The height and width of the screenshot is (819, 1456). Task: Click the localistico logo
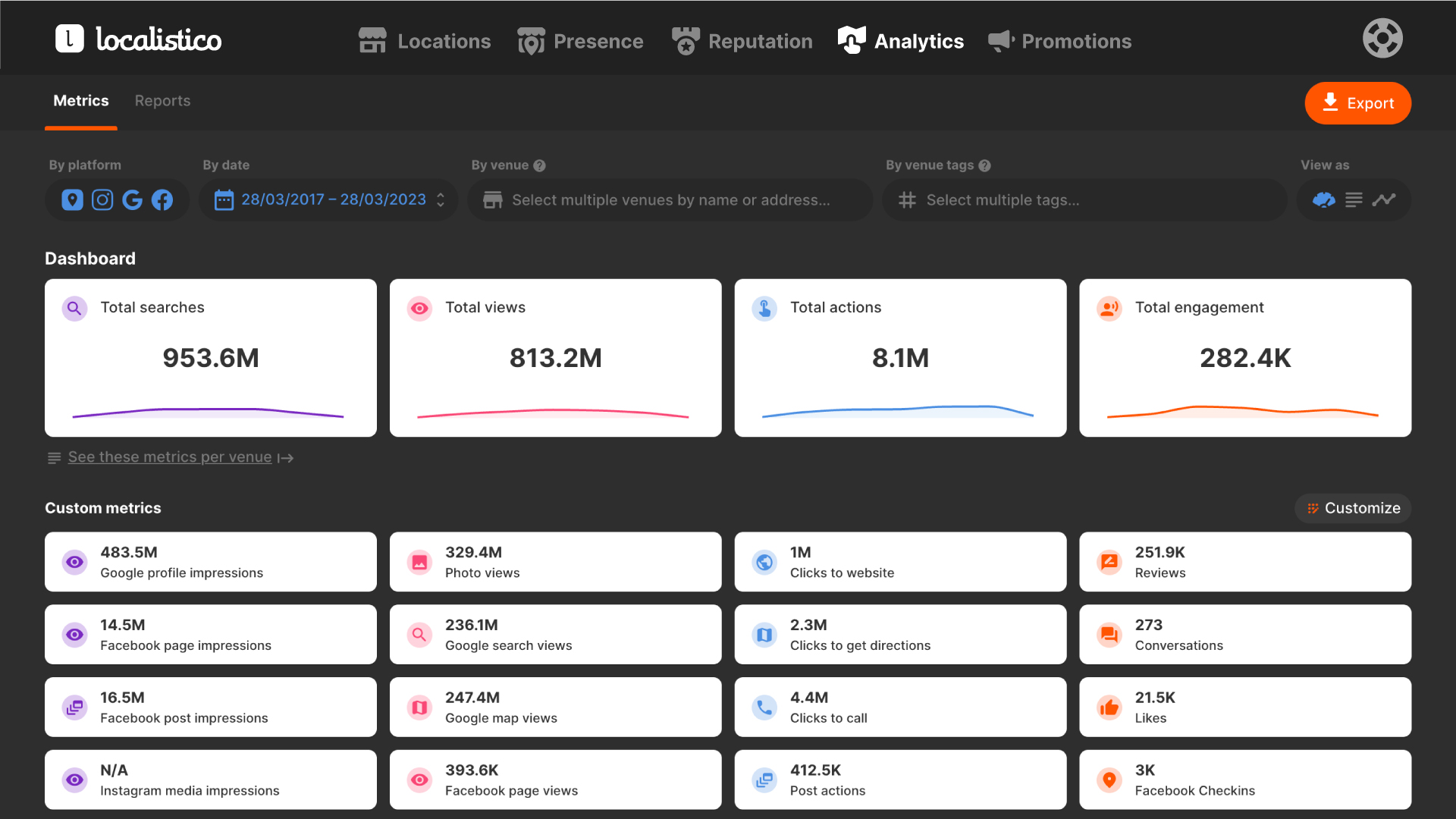click(139, 39)
